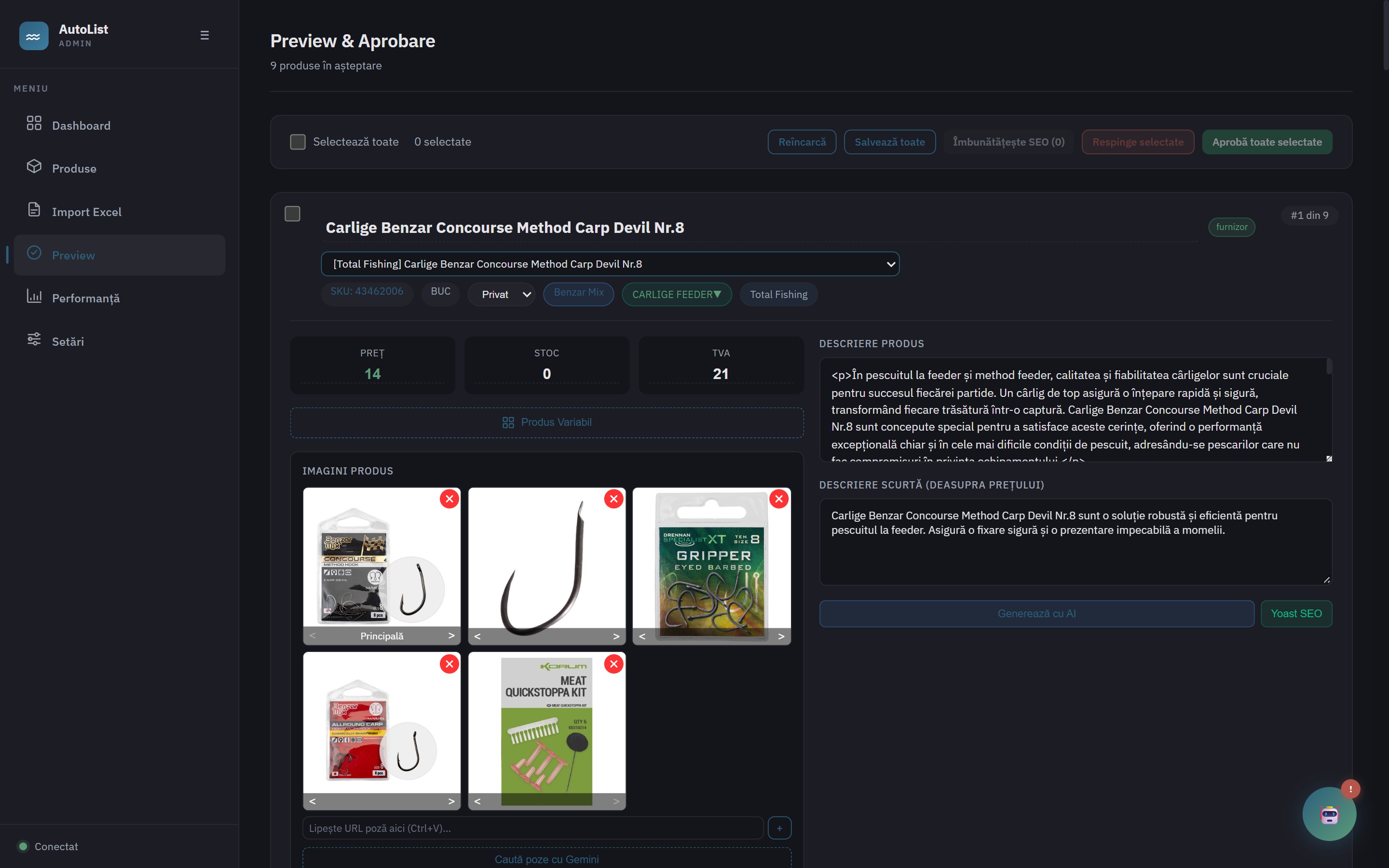Image resolution: width=1389 pixels, height=868 pixels.
Task: Click Respinge selectate button
Action: click(1138, 142)
